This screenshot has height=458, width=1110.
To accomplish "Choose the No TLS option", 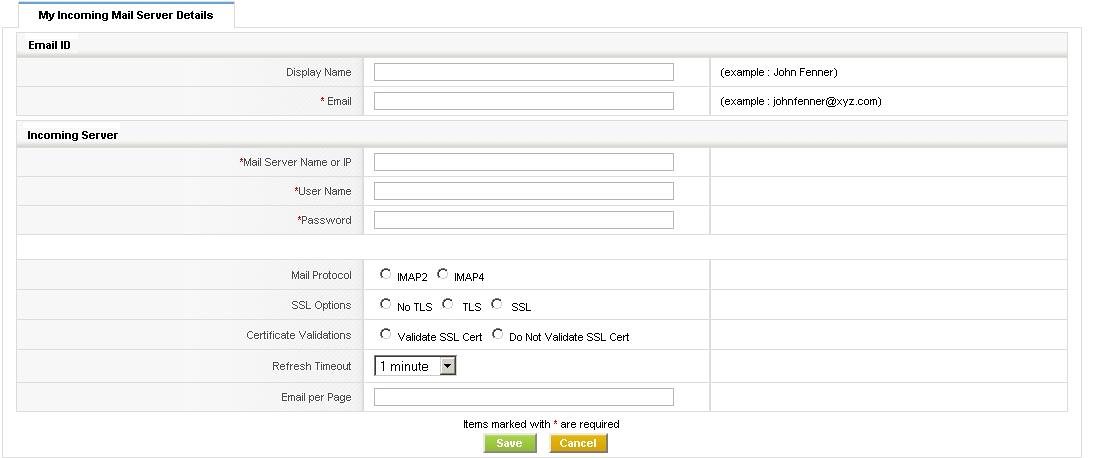I will click(x=385, y=304).
